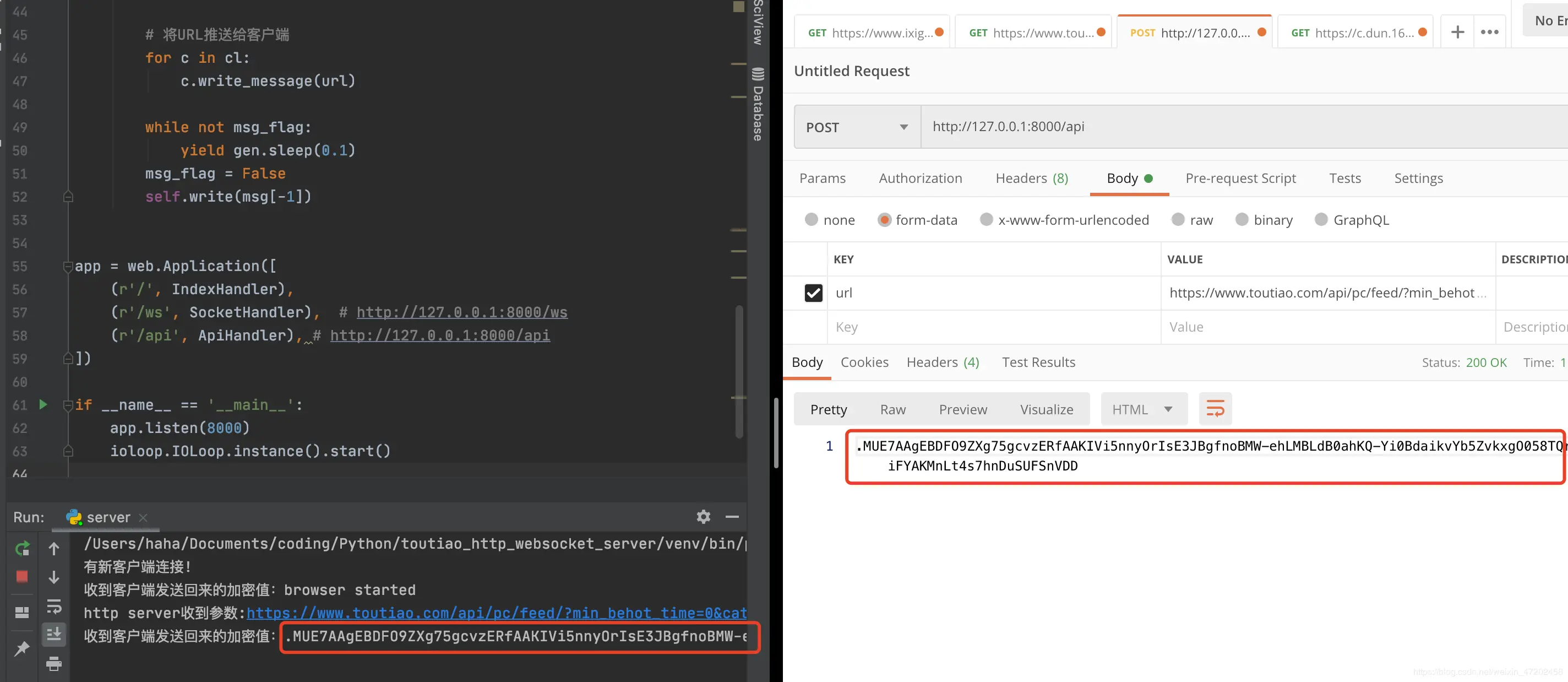The width and height of the screenshot is (1568, 682).
Task: Click the scroll to end icon
Action: [53, 635]
